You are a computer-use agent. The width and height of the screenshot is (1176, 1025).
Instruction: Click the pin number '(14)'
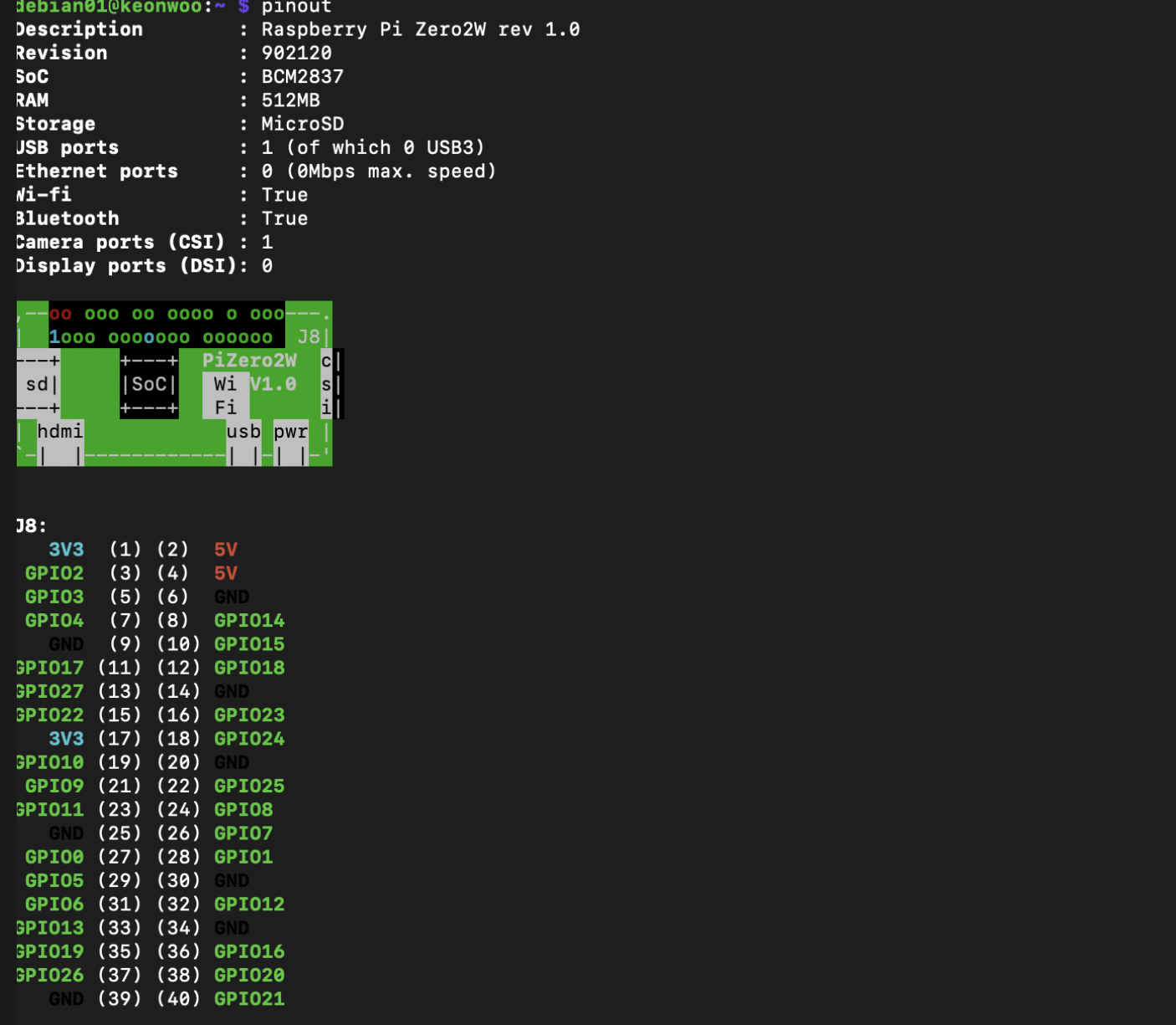[178, 691]
